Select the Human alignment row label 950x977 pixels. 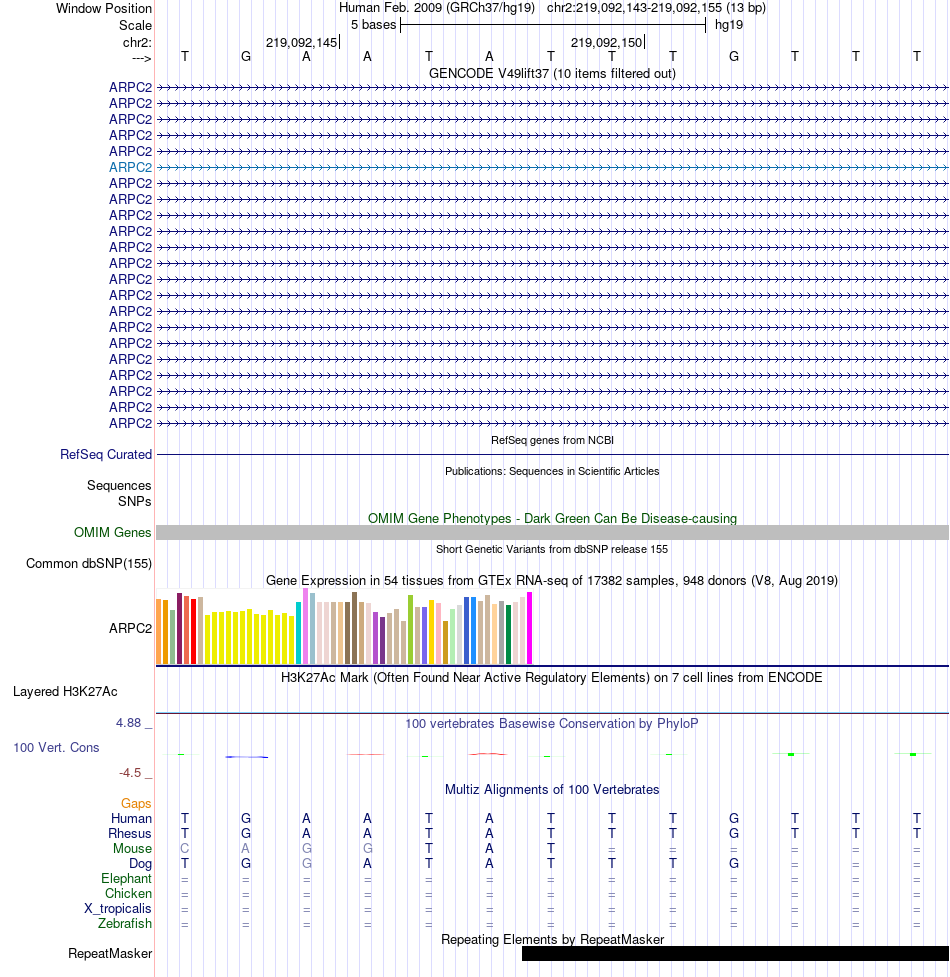[131, 819]
